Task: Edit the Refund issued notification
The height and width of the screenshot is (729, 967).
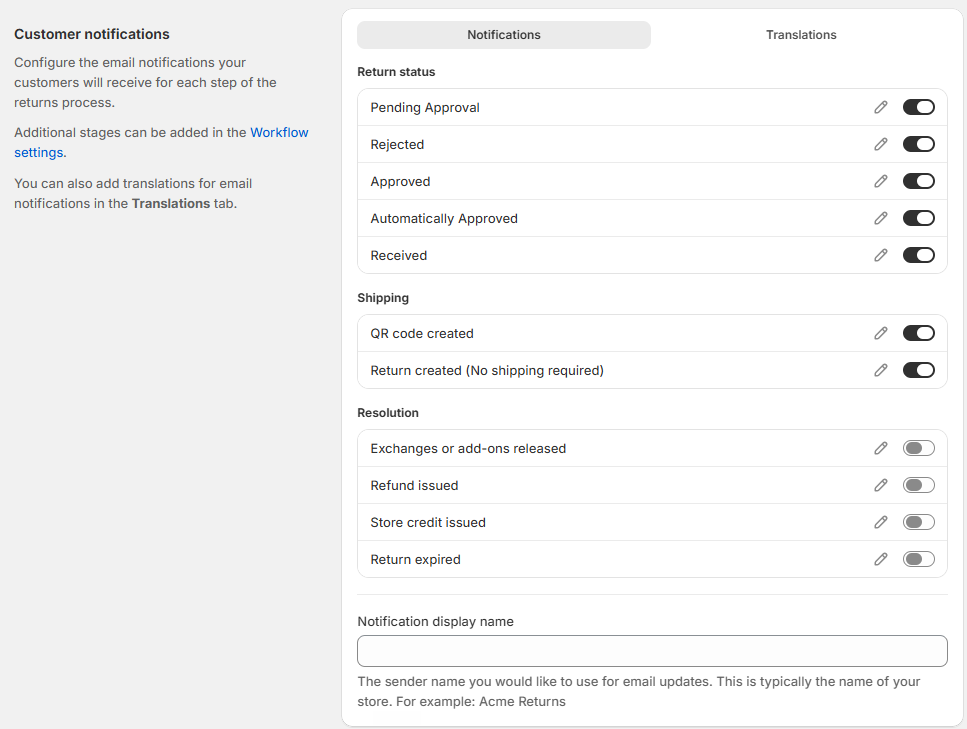Action: click(x=881, y=485)
